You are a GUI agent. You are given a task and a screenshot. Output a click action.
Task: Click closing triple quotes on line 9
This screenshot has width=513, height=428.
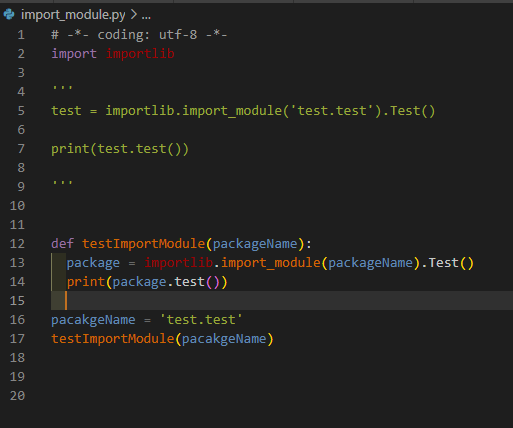(x=62, y=182)
